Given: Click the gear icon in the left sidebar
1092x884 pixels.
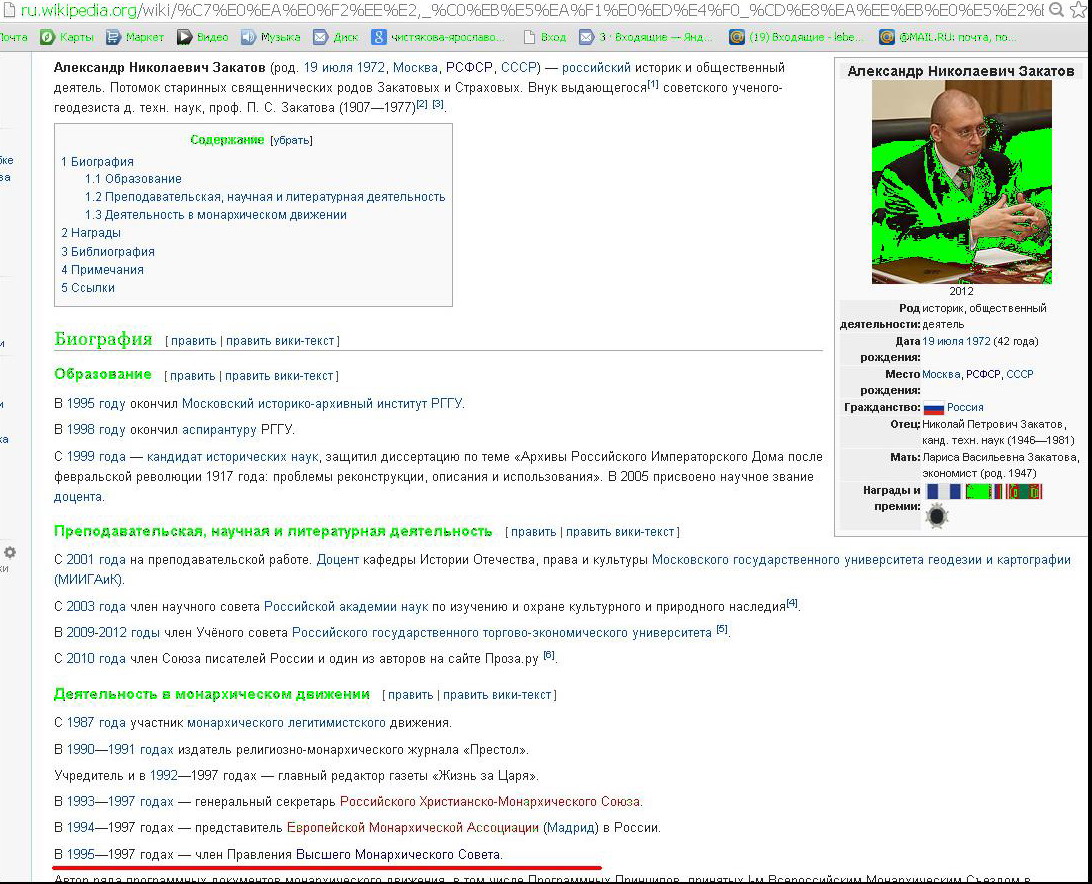Looking at the screenshot, I should coord(10,552).
